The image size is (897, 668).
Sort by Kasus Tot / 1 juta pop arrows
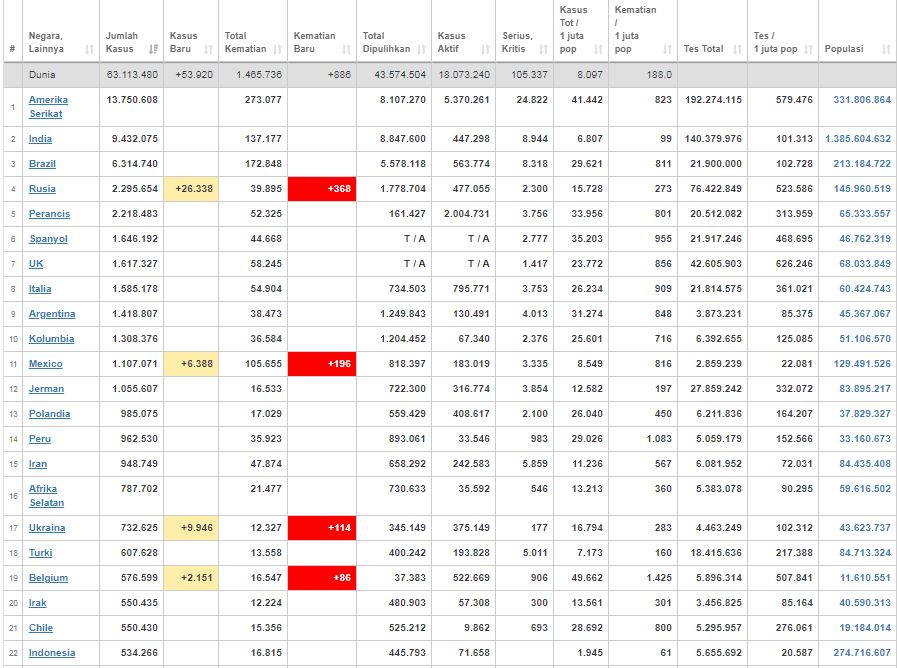point(598,49)
